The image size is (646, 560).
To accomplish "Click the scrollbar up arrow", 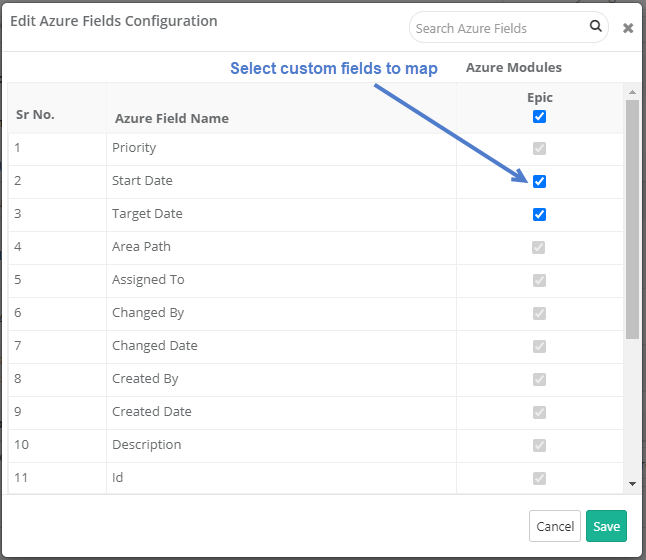I will pyautogui.click(x=632, y=92).
